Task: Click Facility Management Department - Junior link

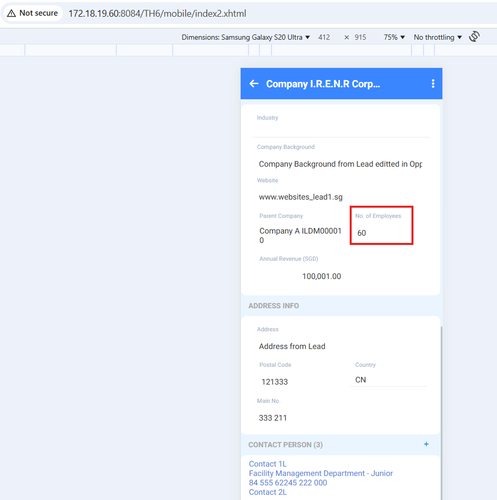Action: [x=321, y=473]
